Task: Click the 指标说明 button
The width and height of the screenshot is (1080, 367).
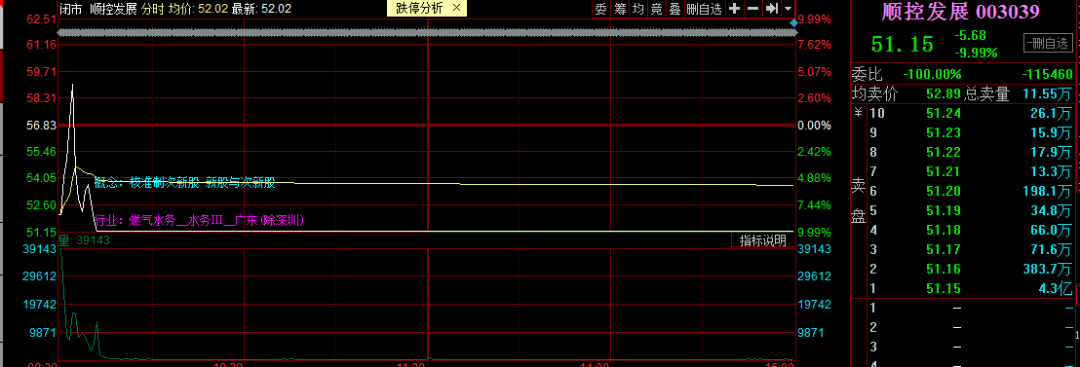Action: point(762,240)
